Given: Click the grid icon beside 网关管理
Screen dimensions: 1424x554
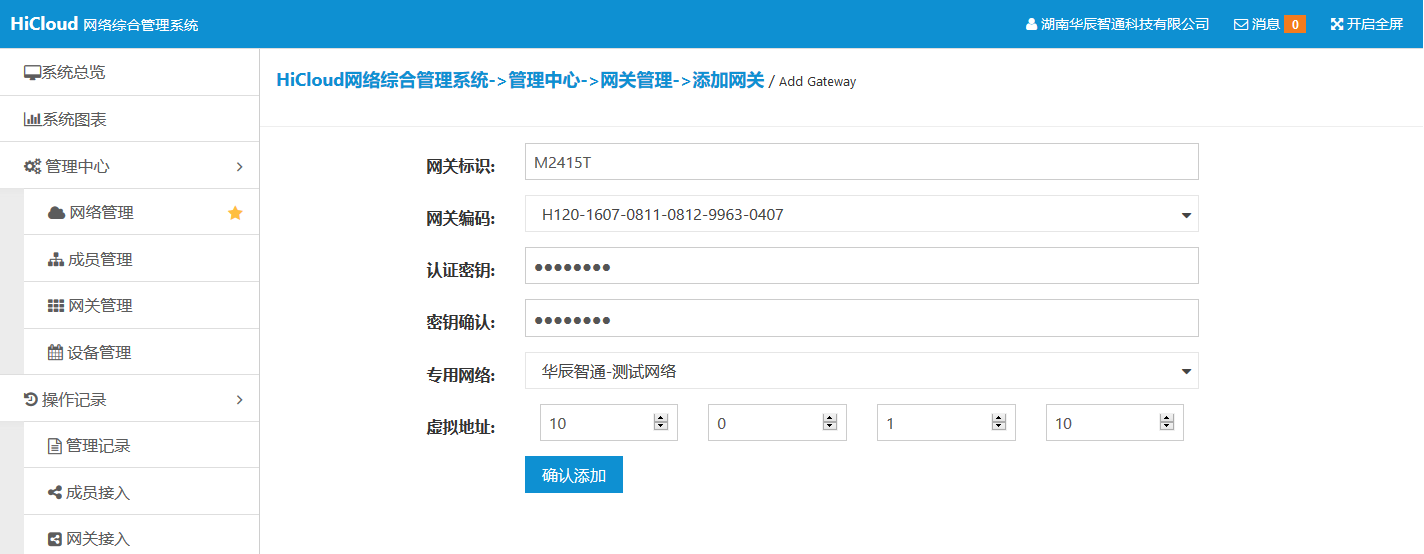Looking at the screenshot, I should pos(56,306).
